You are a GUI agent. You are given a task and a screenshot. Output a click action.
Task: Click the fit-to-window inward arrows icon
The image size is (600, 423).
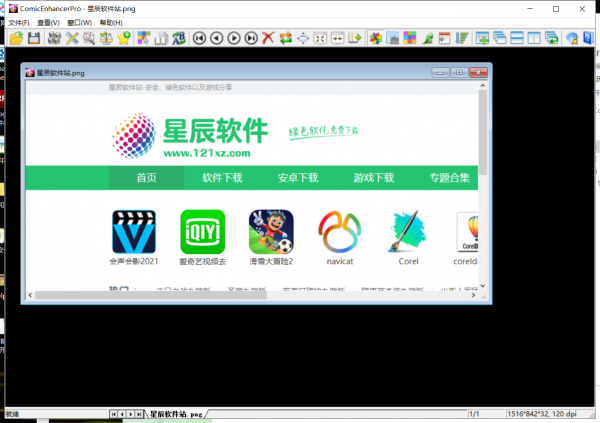(x=320, y=38)
